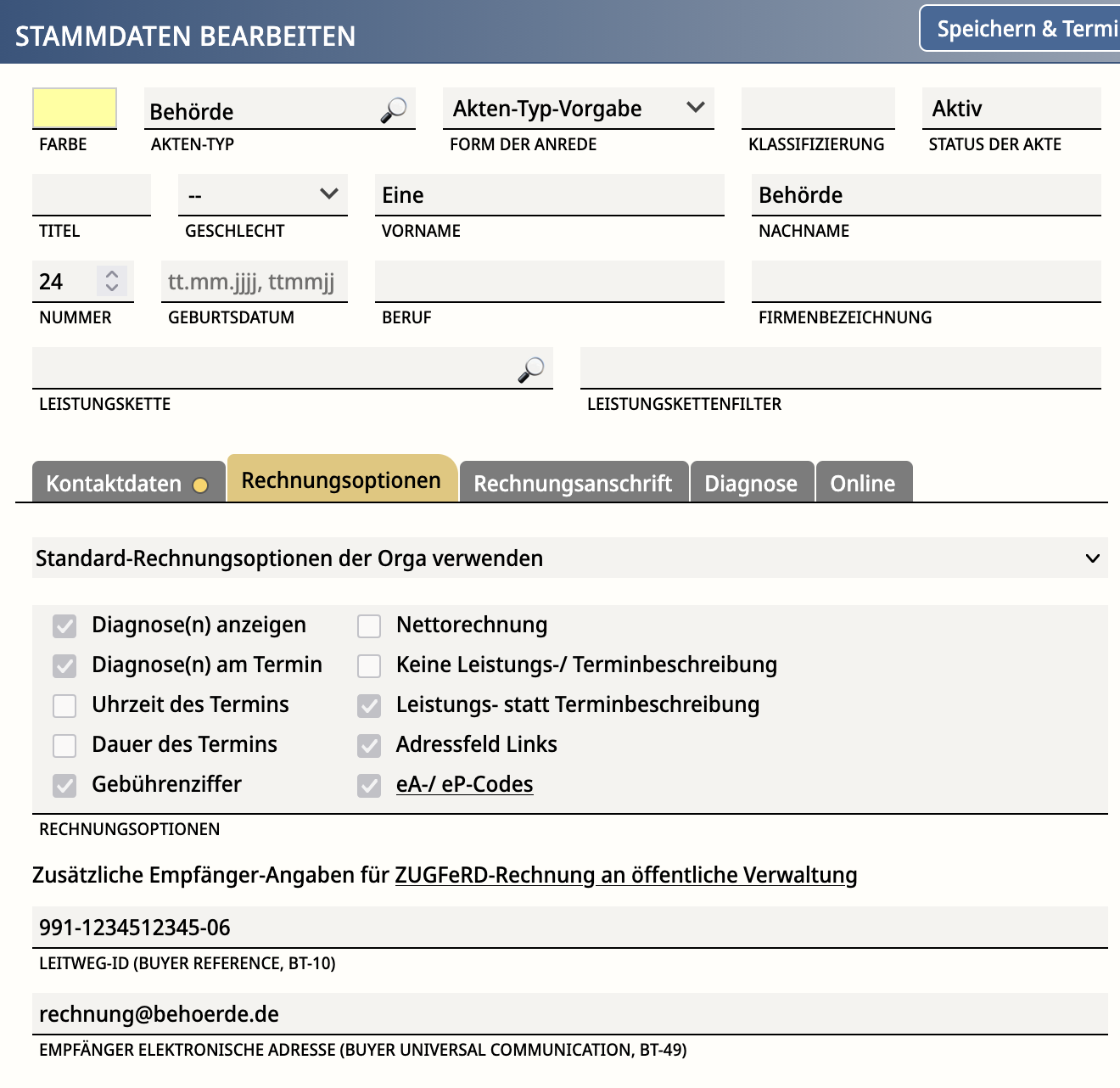The height and width of the screenshot is (1088, 1120).
Task: Select the Online tab
Action: (x=862, y=483)
